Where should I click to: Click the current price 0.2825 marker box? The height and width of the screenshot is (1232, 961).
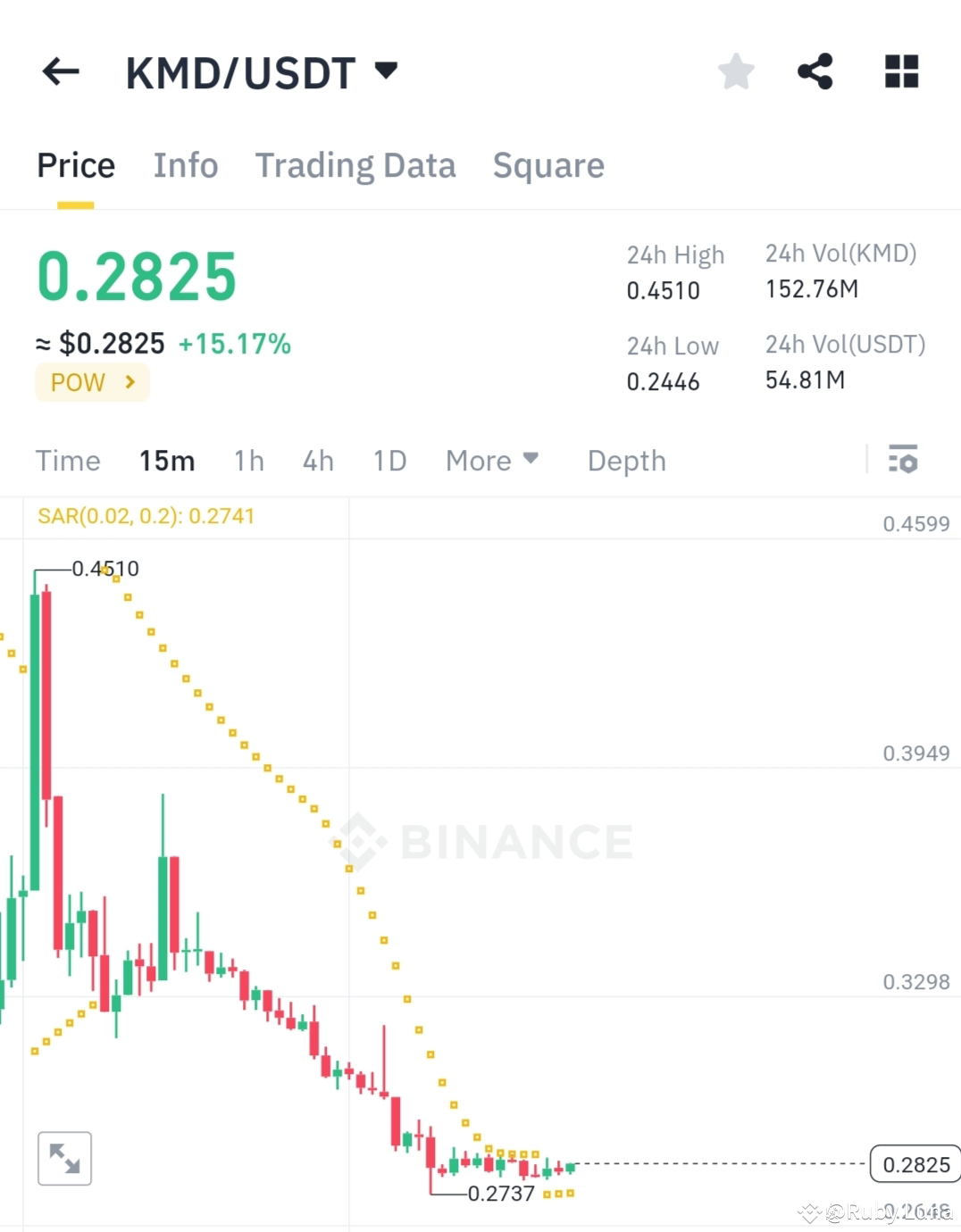pyautogui.click(x=914, y=1164)
